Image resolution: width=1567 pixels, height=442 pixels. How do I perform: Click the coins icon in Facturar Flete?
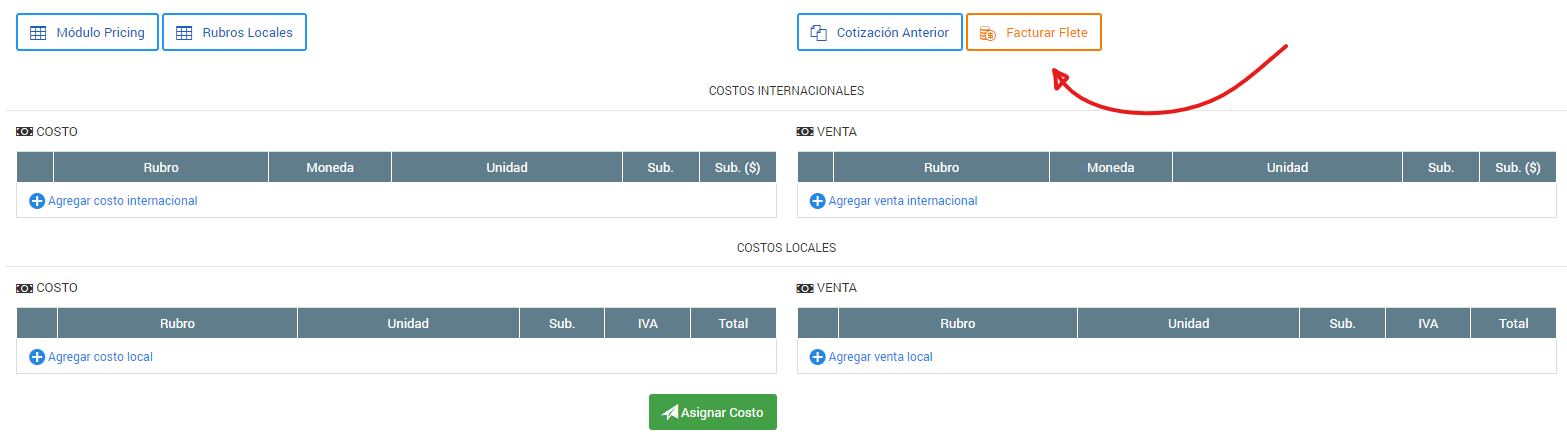(x=987, y=33)
